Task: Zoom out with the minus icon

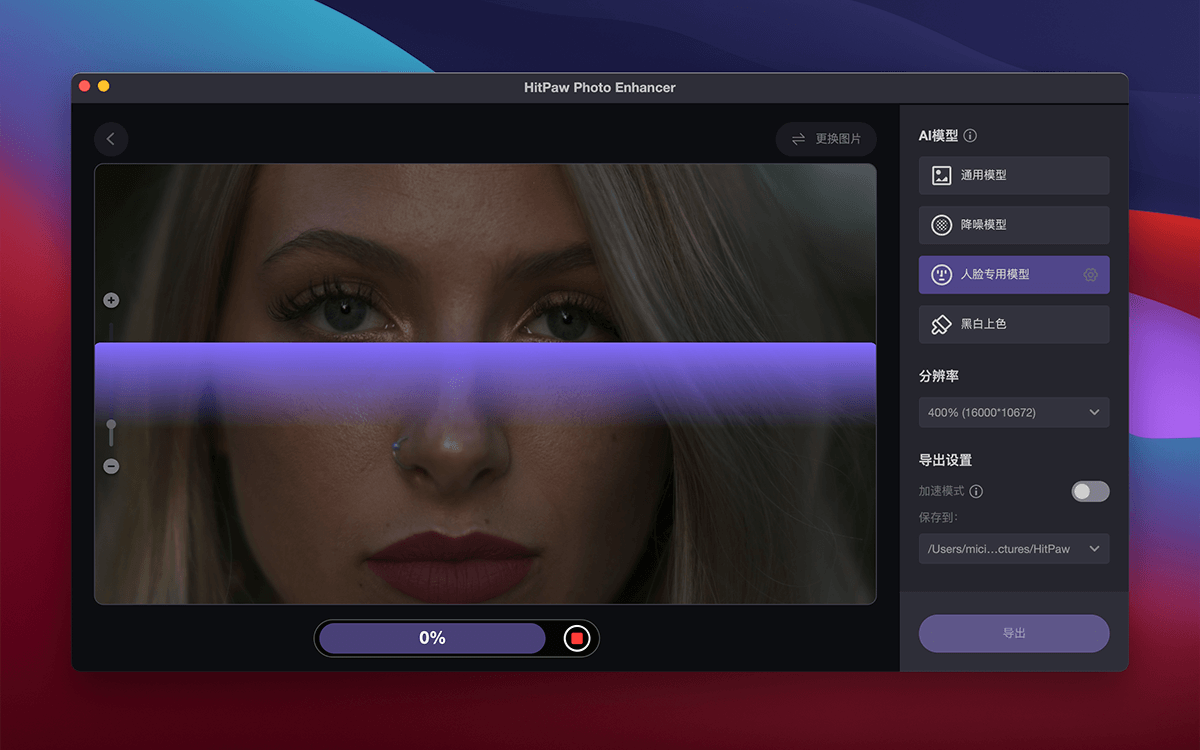Action: pos(111,466)
